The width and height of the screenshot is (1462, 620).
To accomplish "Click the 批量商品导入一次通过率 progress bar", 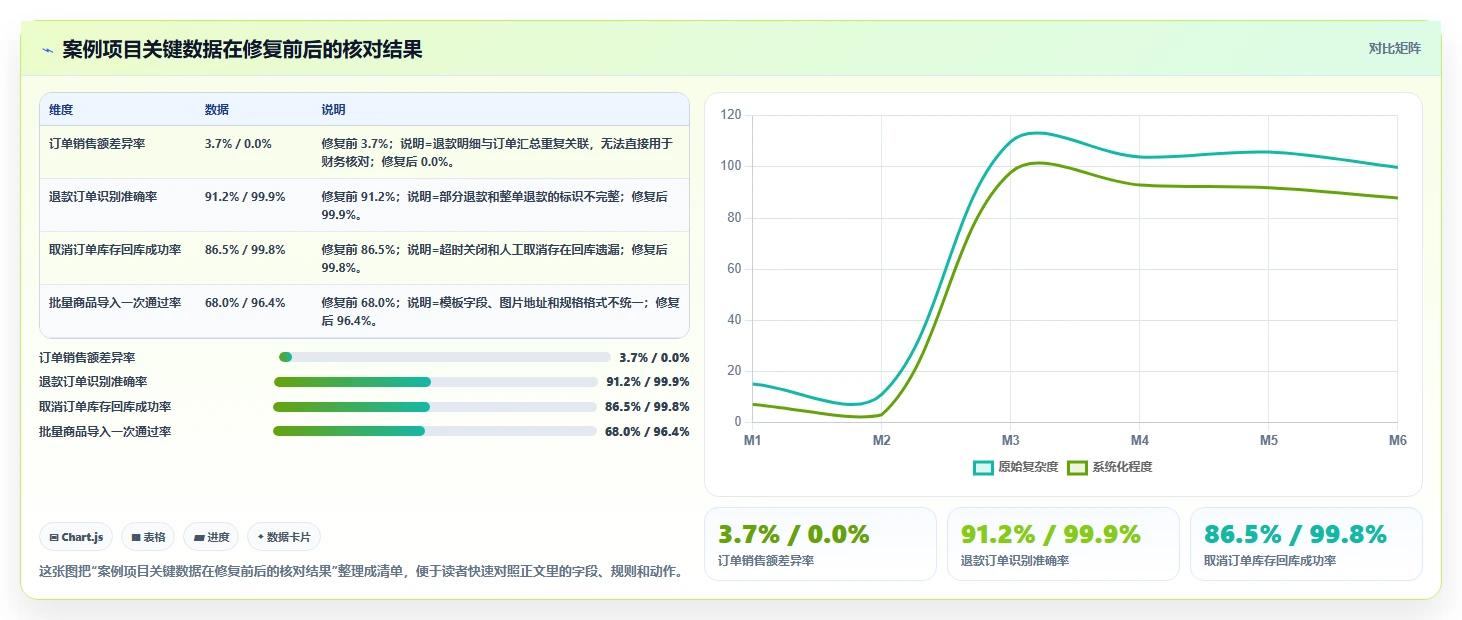I will (x=435, y=431).
